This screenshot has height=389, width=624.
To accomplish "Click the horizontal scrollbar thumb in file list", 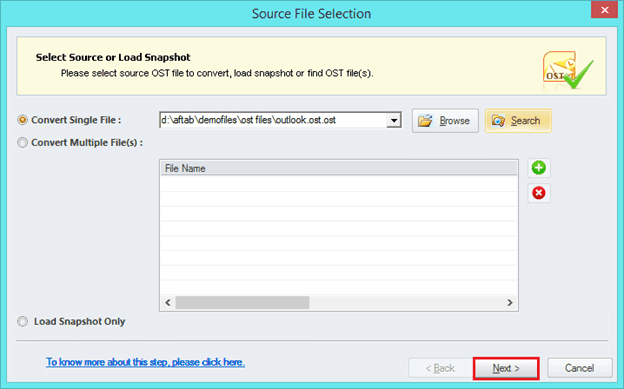I will (242, 303).
